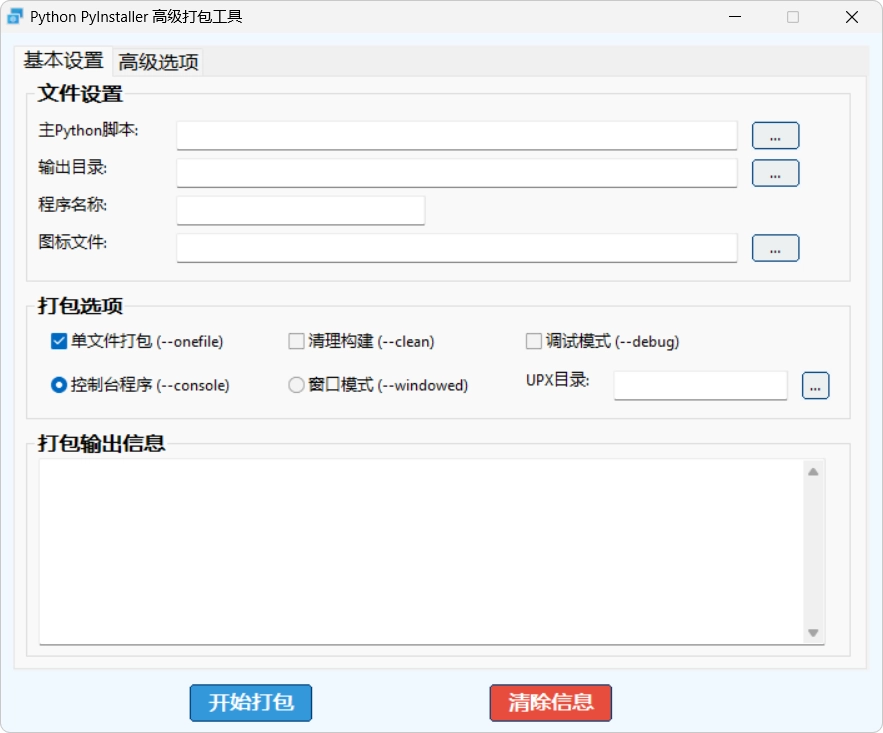Click the 图标文件 input field
883x733 pixels.
457,248
